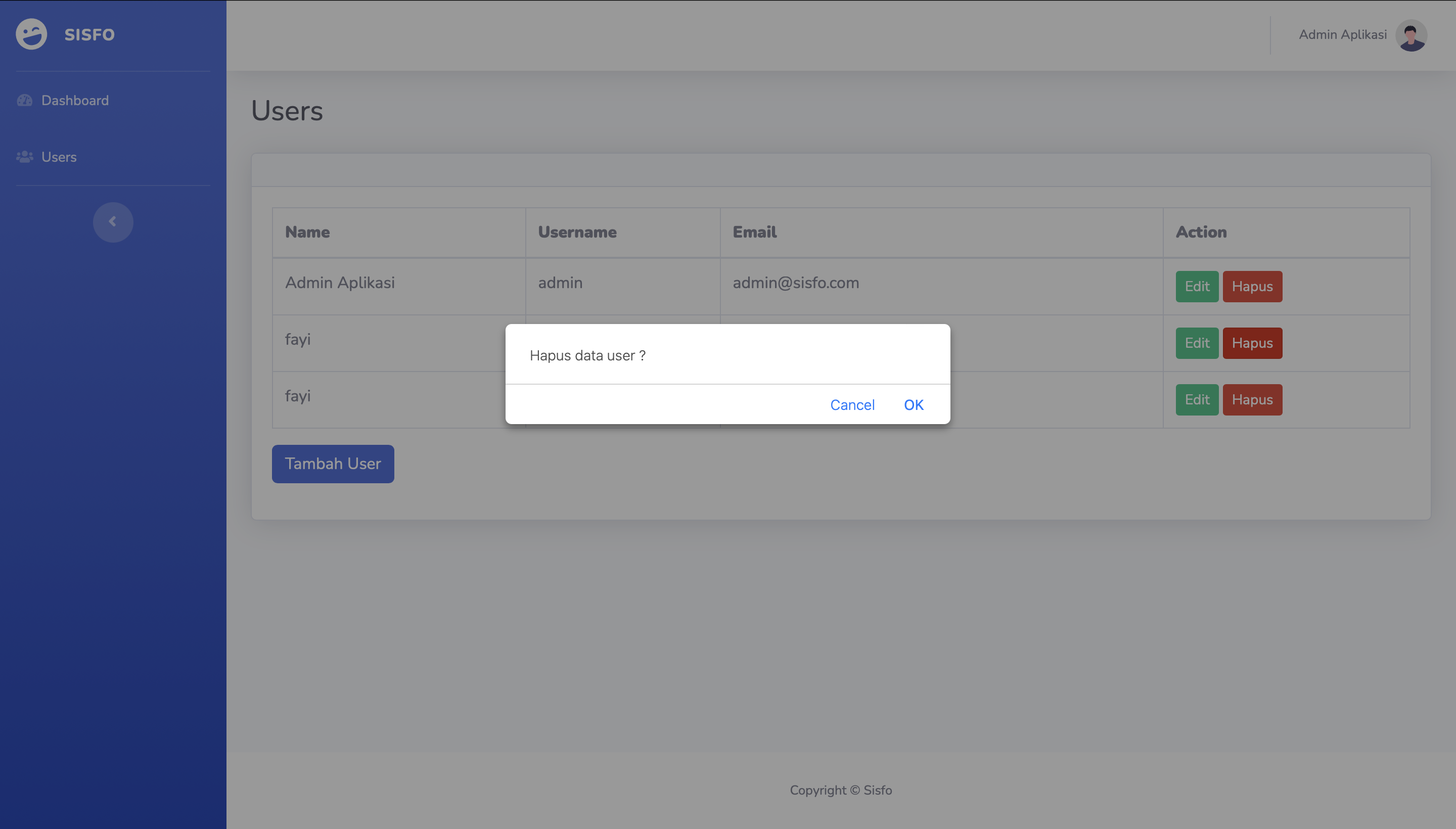Click the Name column header
This screenshot has width=1456, height=829.
pyautogui.click(x=307, y=233)
